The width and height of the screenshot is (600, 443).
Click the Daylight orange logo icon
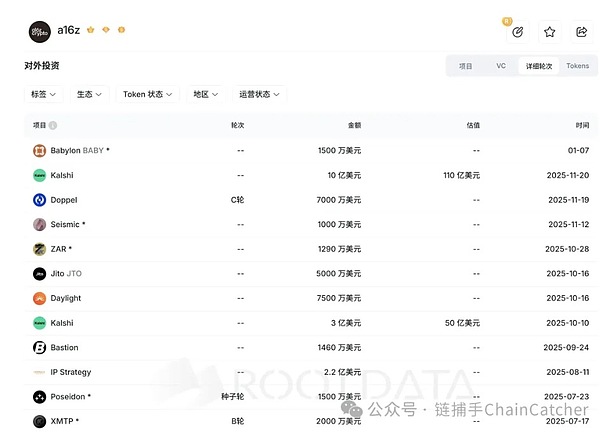[39, 298]
